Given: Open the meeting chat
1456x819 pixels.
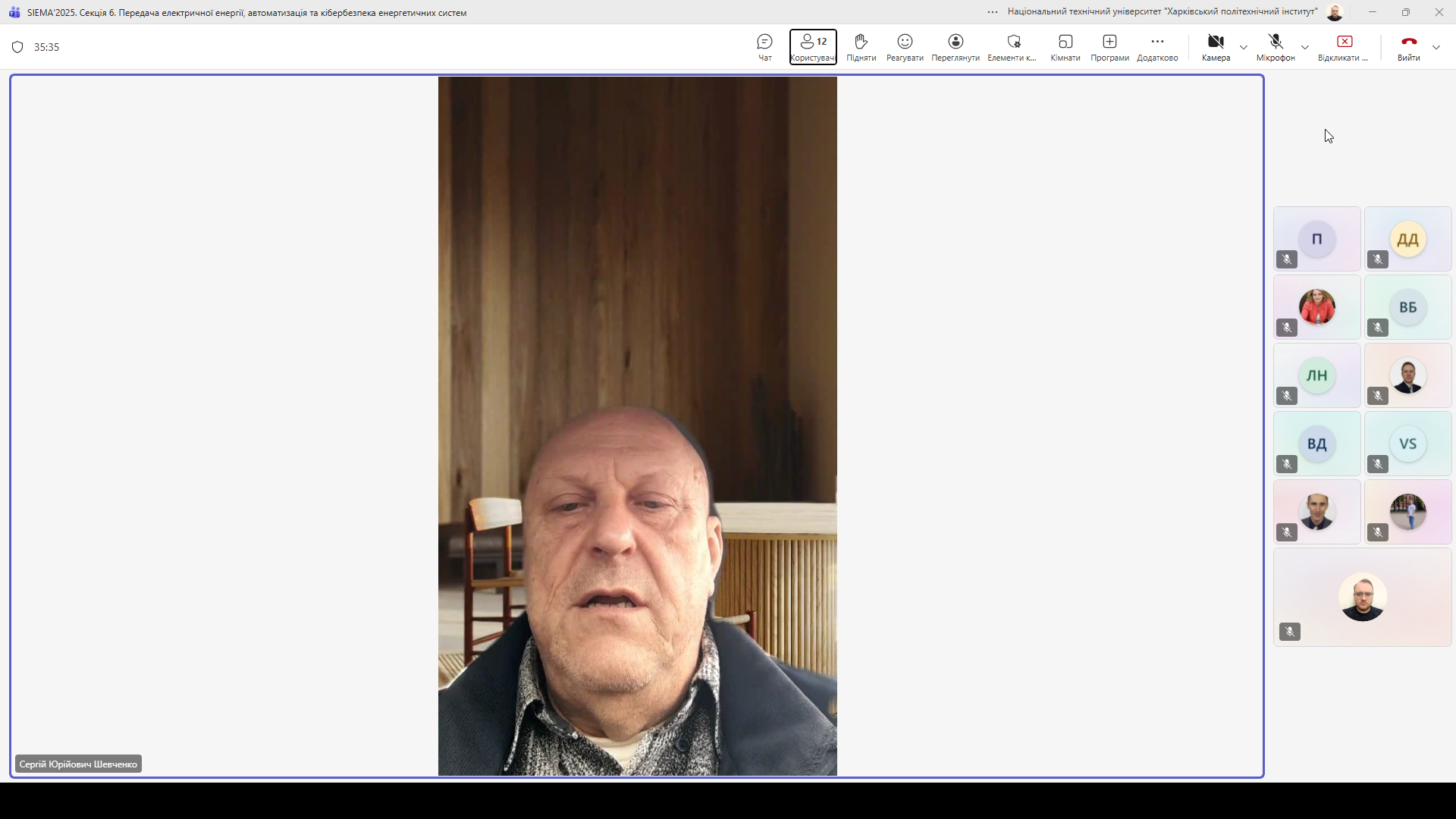Looking at the screenshot, I should coord(764,46).
